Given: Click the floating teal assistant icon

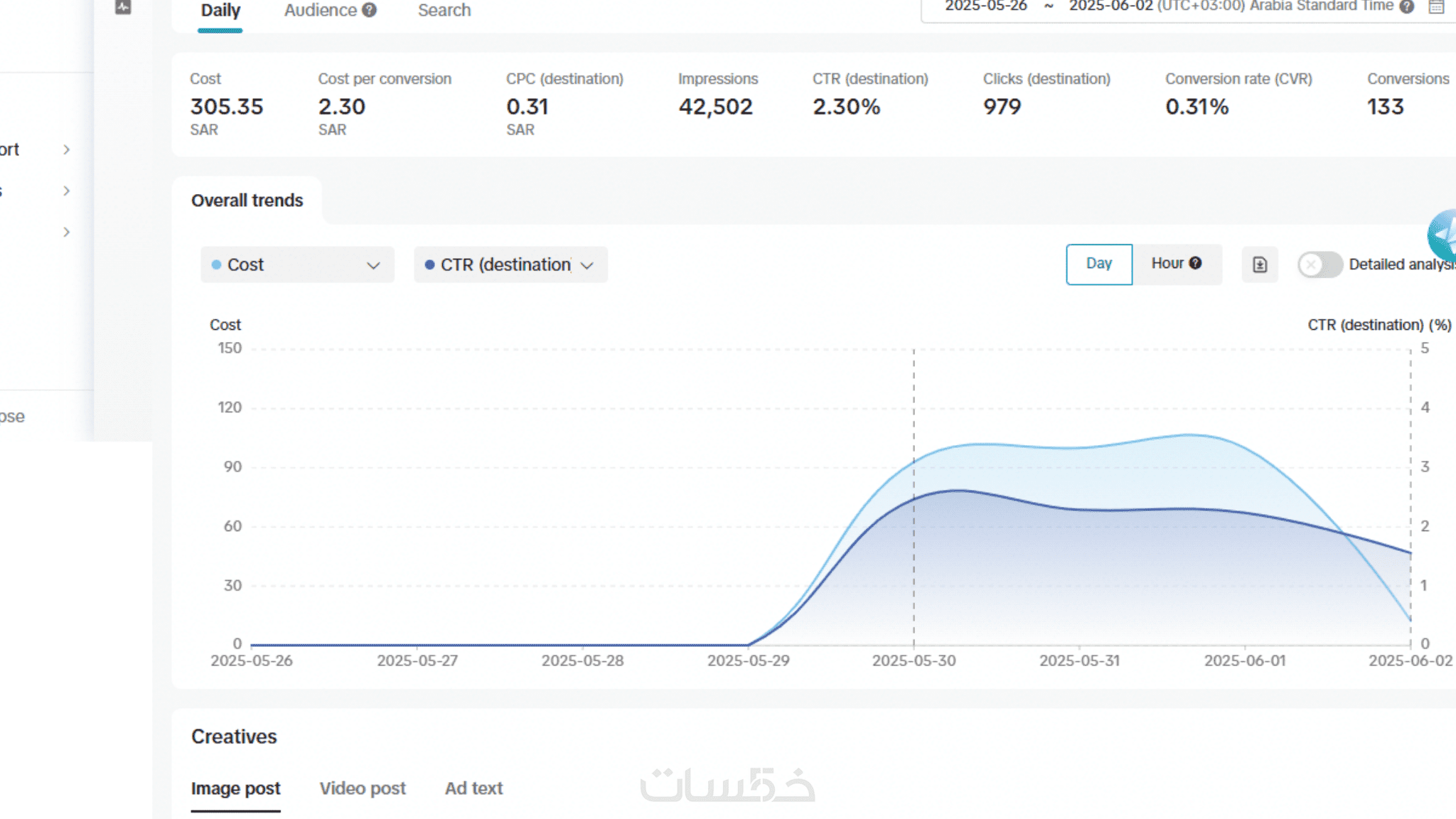Looking at the screenshot, I should 1443,235.
